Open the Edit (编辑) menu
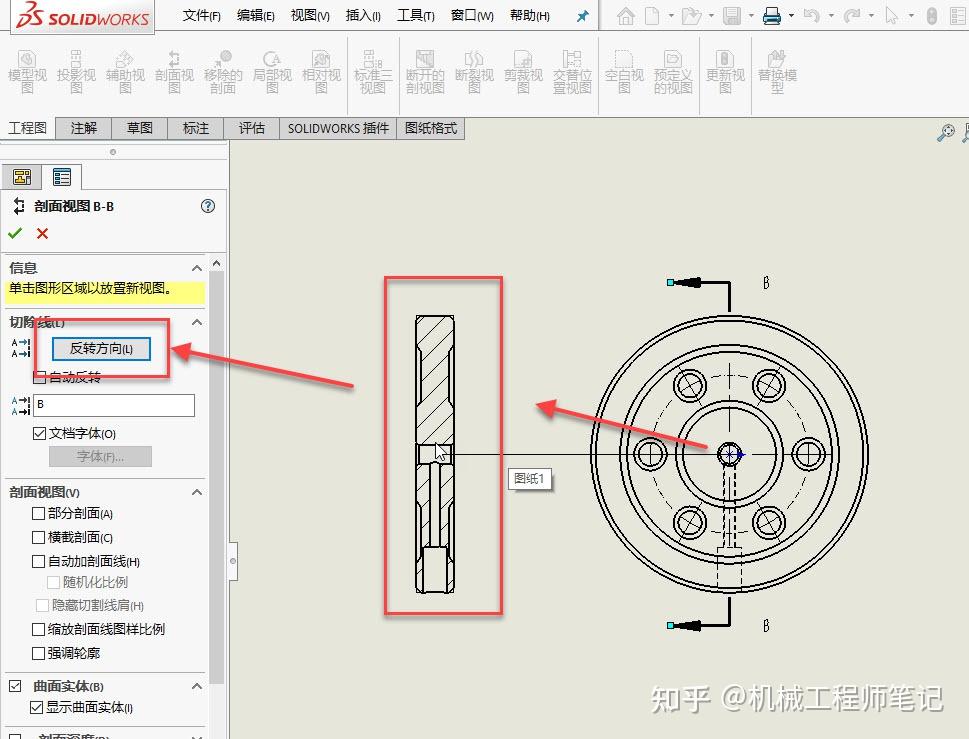969x739 pixels. click(x=256, y=15)
